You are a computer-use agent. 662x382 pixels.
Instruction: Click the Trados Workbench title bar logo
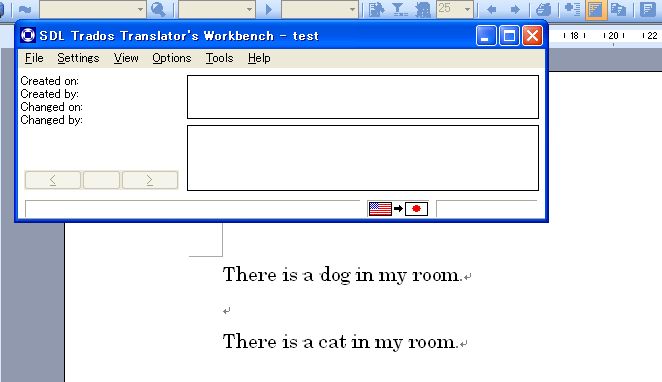28,35
